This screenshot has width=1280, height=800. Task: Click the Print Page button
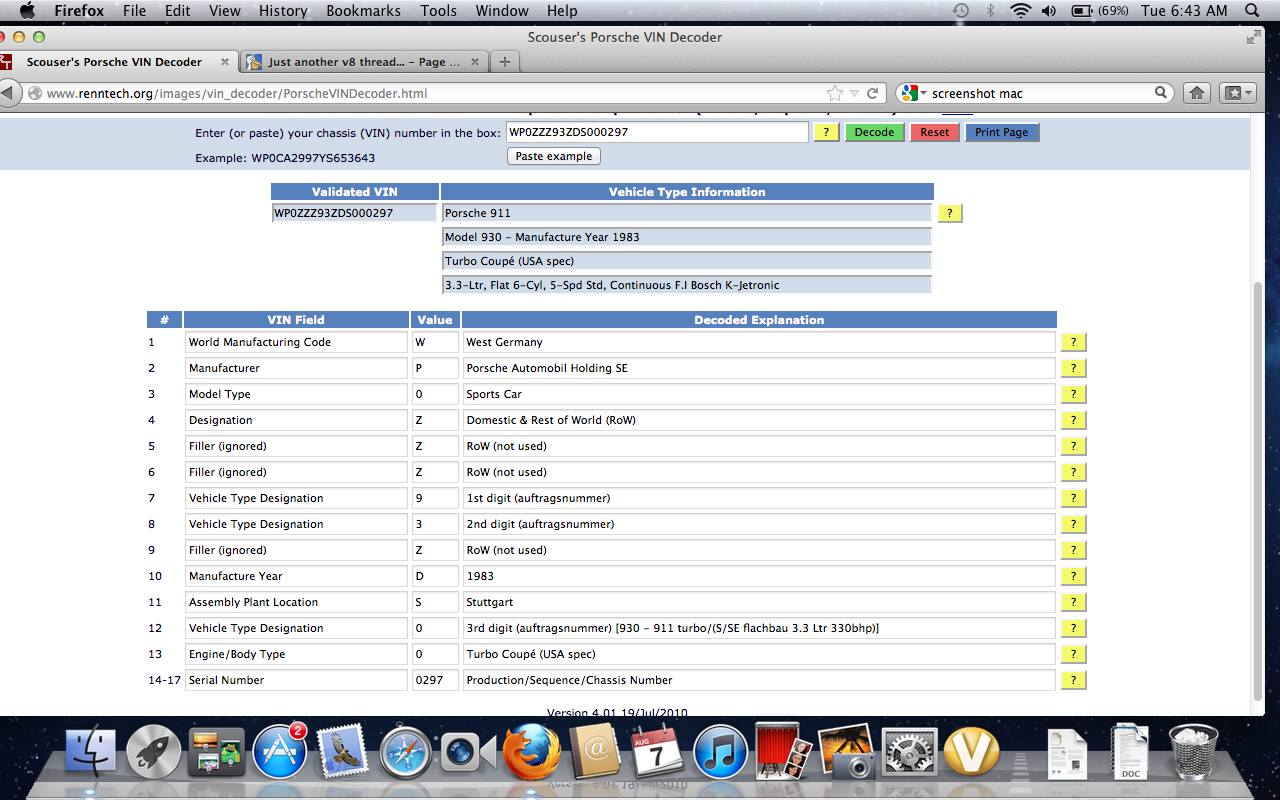(1002, 132)
